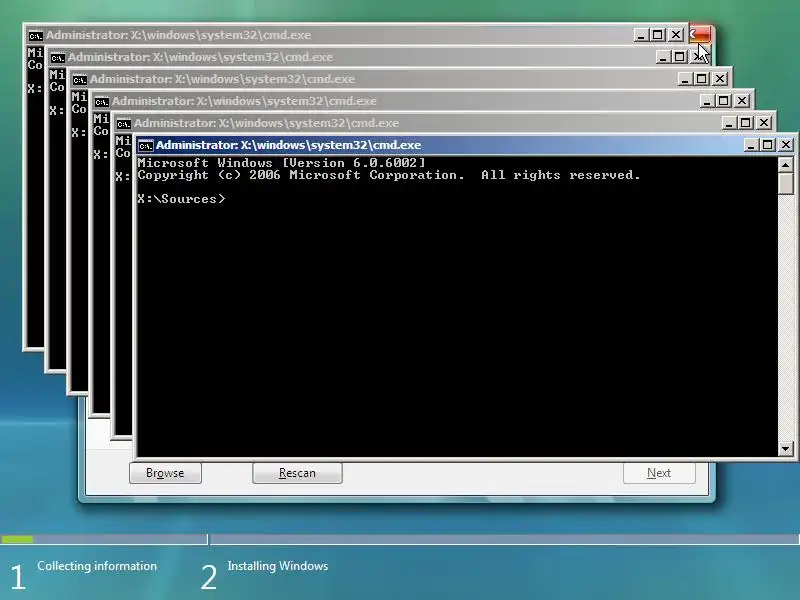This screenshot has width=800, height=600.
Task: Minimize the cmd window directly behind the front one
Action: coord(728,123)
